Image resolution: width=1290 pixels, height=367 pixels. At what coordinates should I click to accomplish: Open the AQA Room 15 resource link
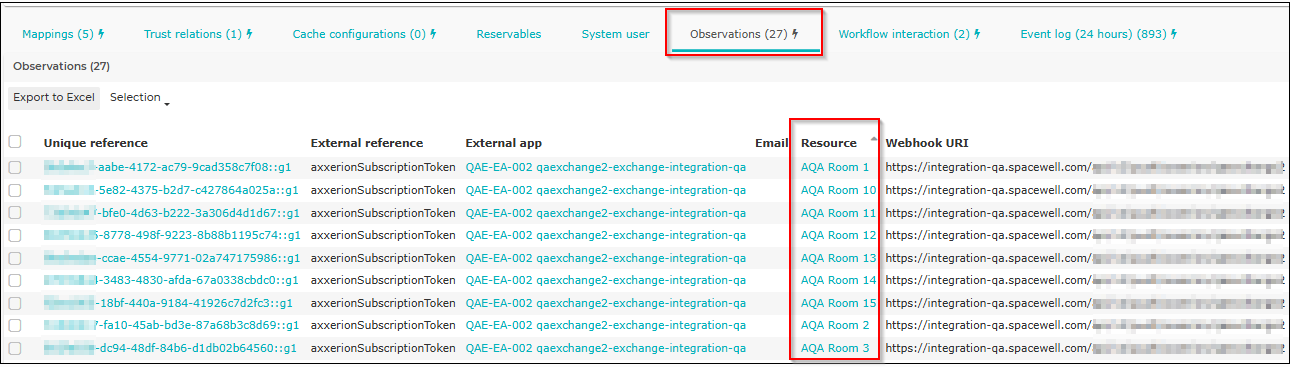pos(838,303)
